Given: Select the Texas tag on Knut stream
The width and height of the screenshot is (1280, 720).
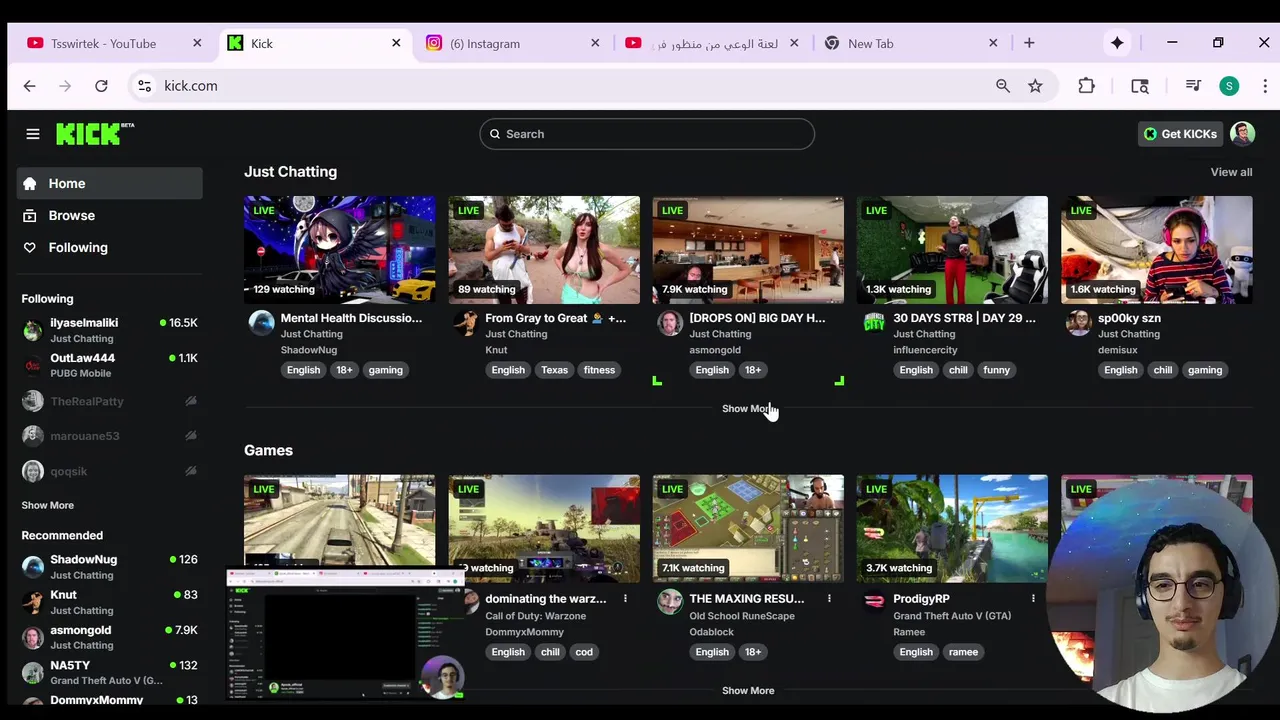Looking at the screenshot, I should [554, 370].
